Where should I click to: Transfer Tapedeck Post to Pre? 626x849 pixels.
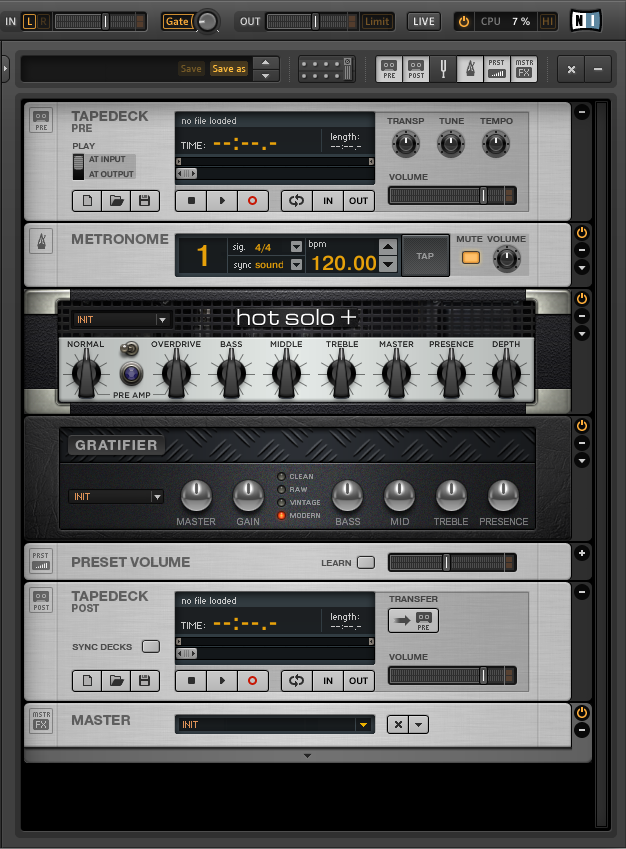413,621
